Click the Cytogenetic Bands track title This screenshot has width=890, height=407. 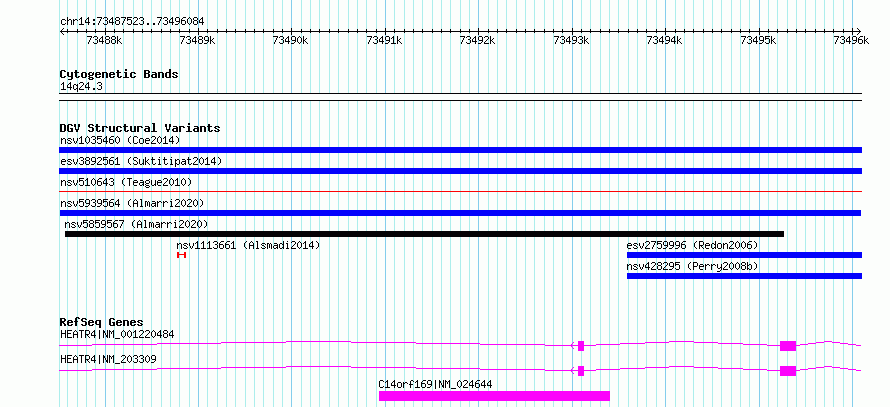(119, 74)
